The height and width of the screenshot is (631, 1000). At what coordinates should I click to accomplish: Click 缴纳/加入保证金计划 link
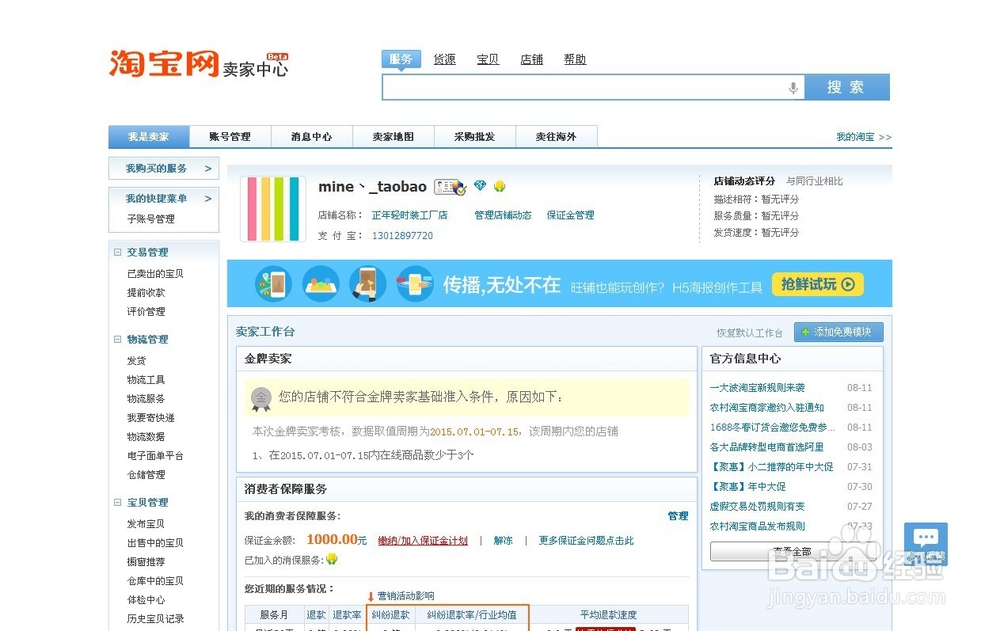423,540
